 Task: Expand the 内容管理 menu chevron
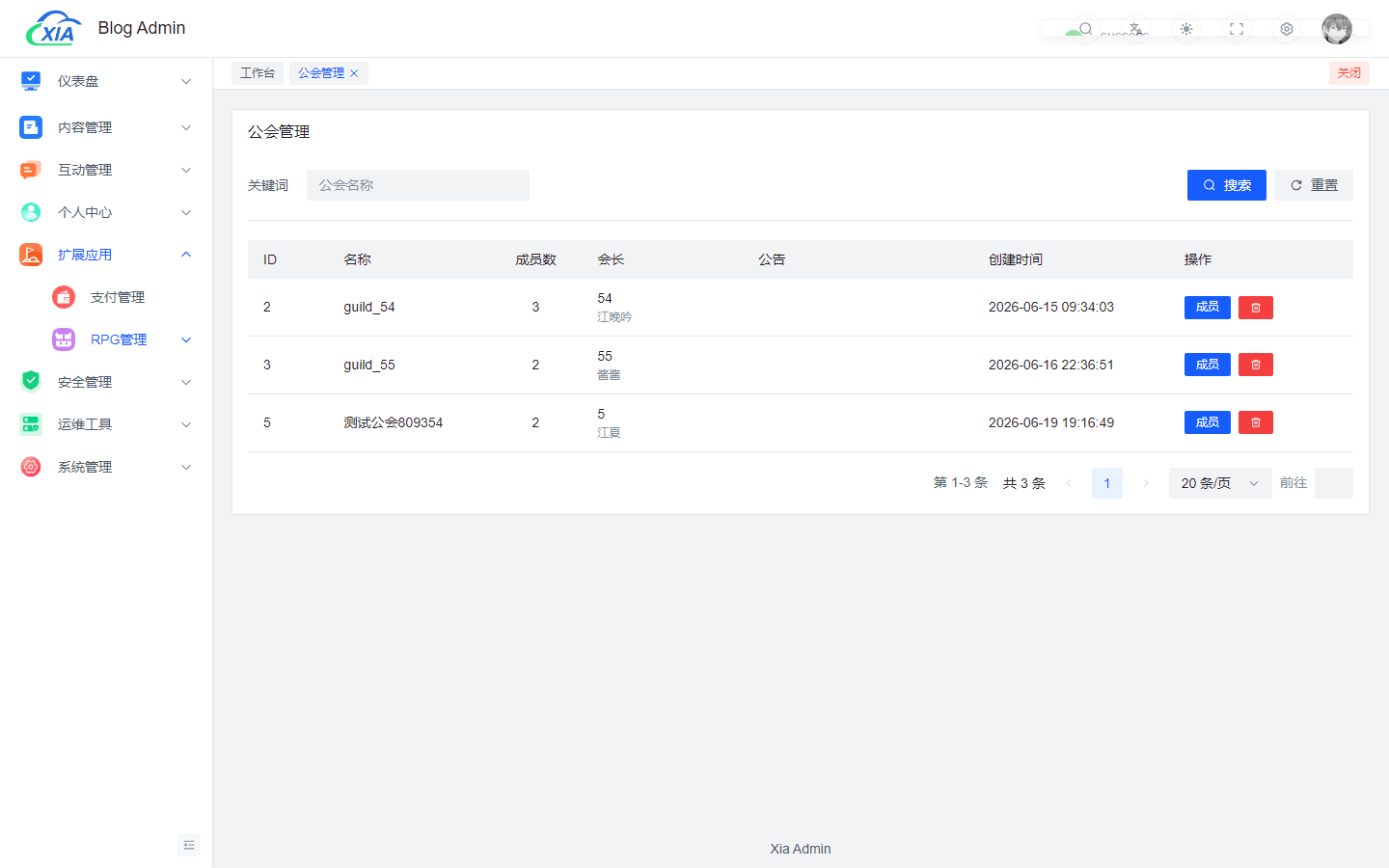(x=186, y=127)
